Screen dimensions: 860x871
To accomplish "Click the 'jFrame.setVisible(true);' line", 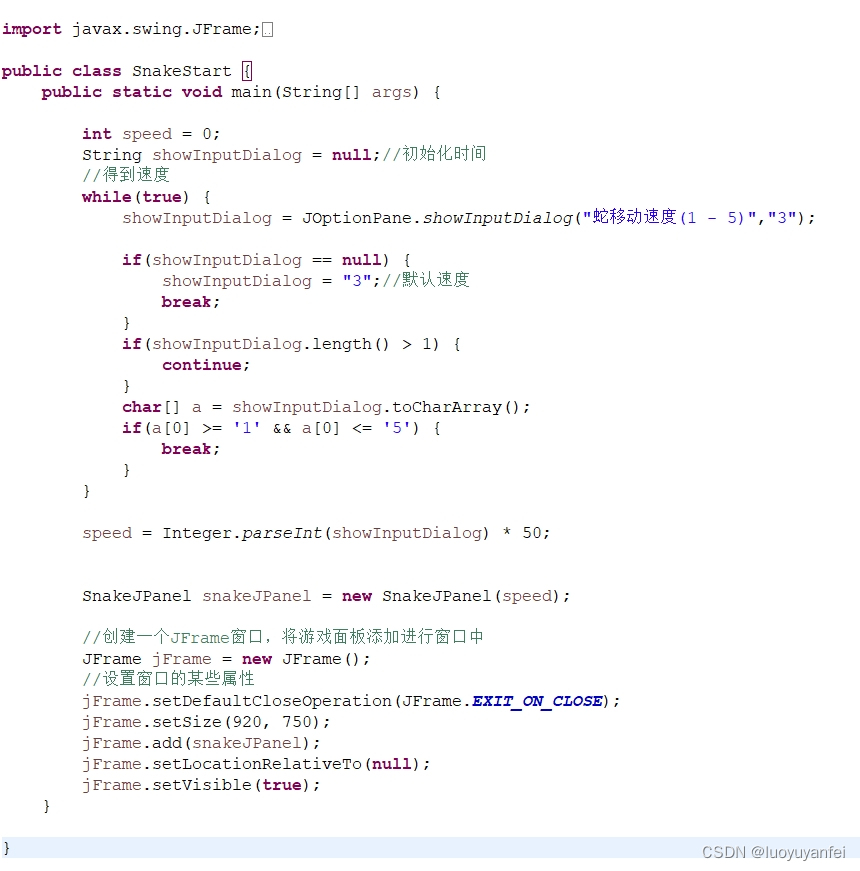I will click(201, 785).
